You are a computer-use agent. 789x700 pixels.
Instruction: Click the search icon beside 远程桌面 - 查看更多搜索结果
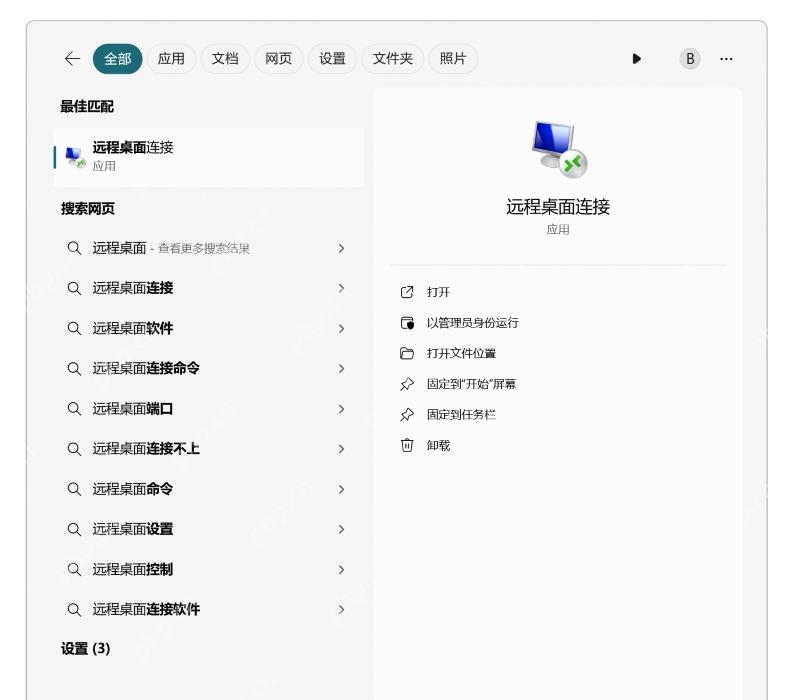click(x=74, y=248)
